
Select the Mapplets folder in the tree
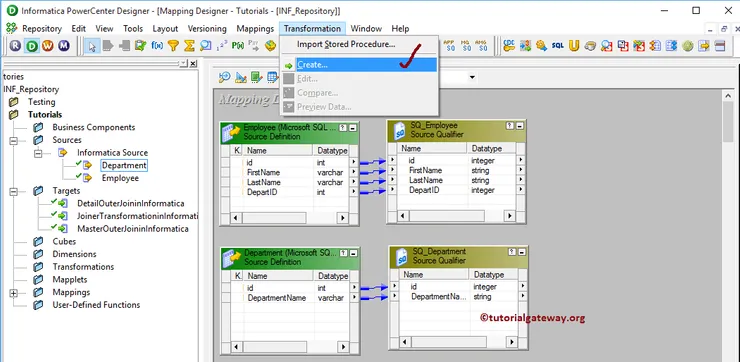(x=70, y=280)
